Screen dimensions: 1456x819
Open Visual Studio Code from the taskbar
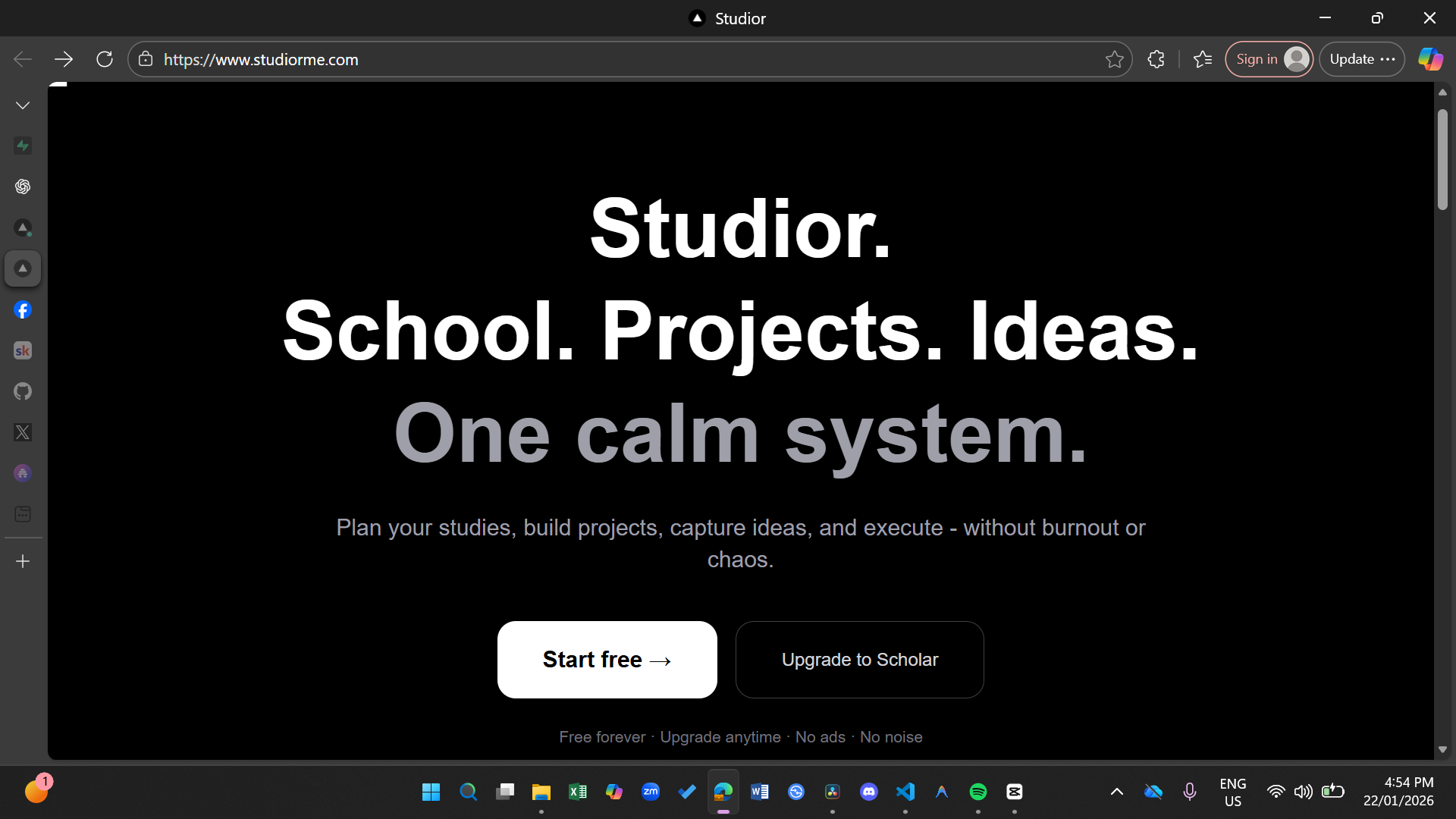coord(905,791)
